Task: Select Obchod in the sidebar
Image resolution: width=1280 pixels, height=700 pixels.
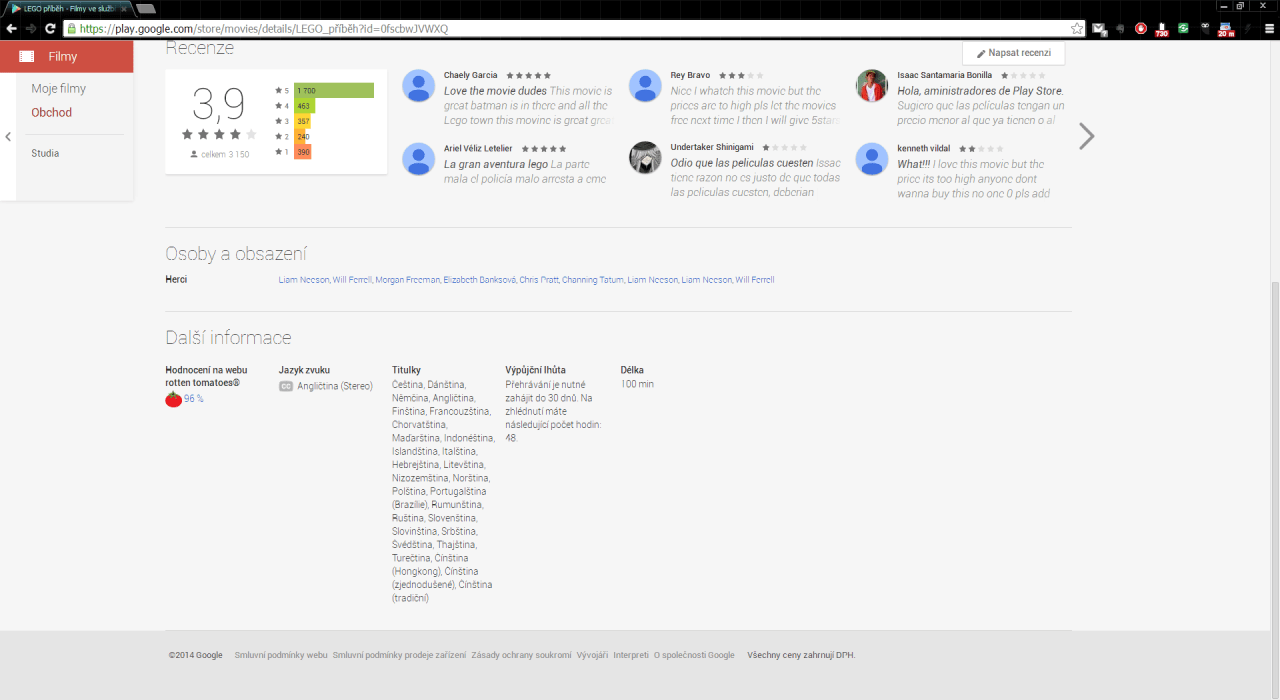Action: [51, 113]
